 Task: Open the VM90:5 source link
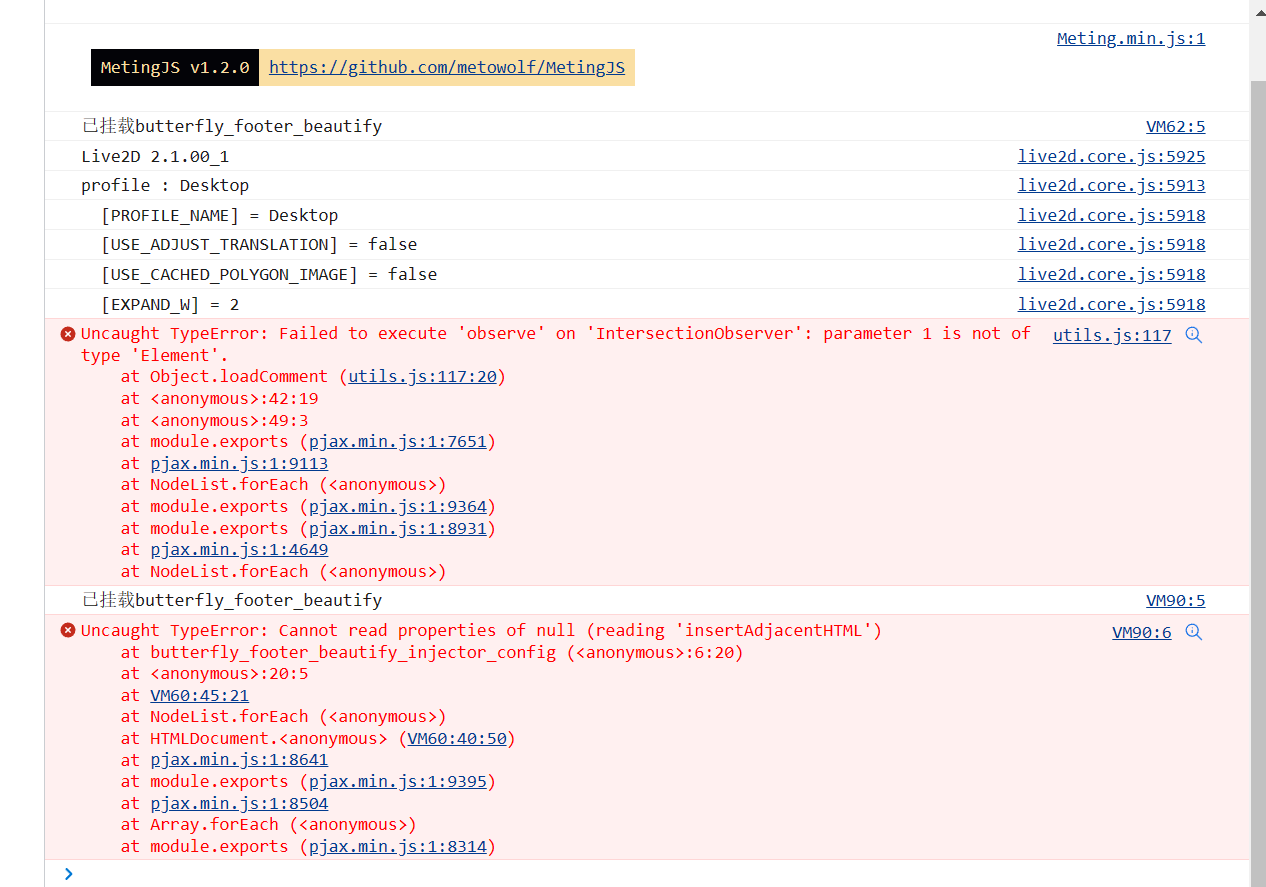click(1175, 600)
